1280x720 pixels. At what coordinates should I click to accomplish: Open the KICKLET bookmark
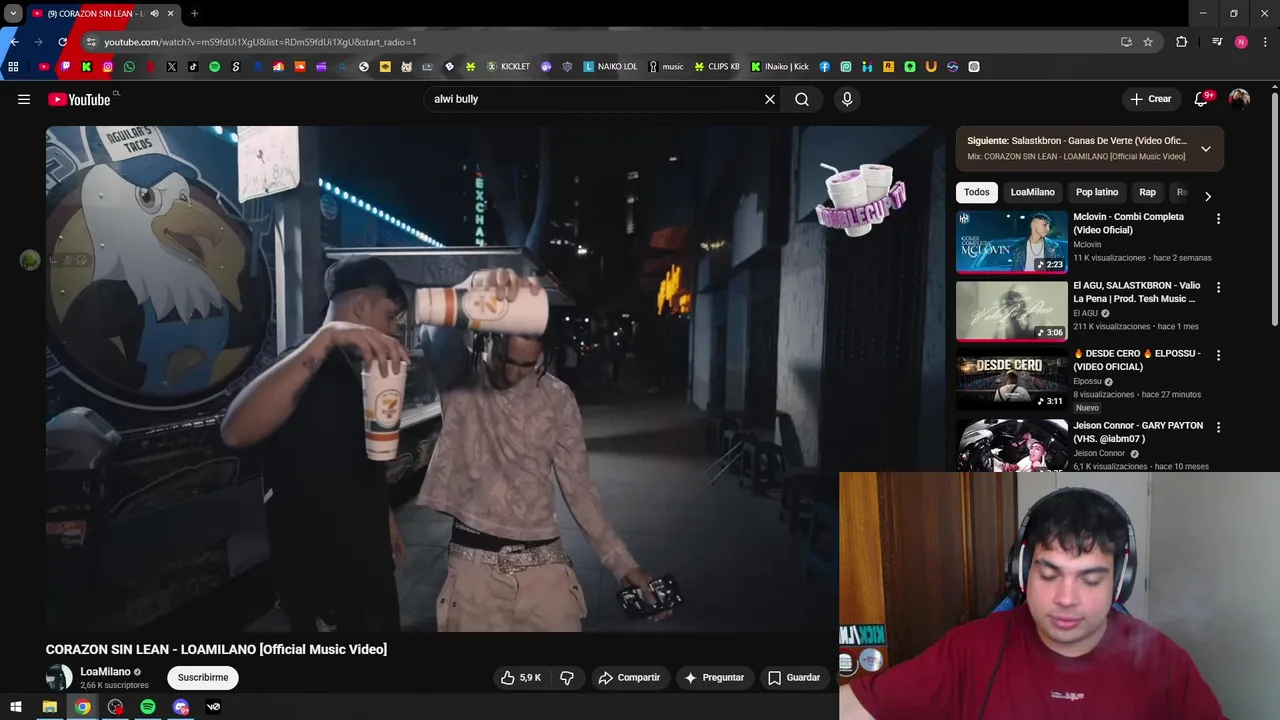pyautogui.click(x=508, y=67)
